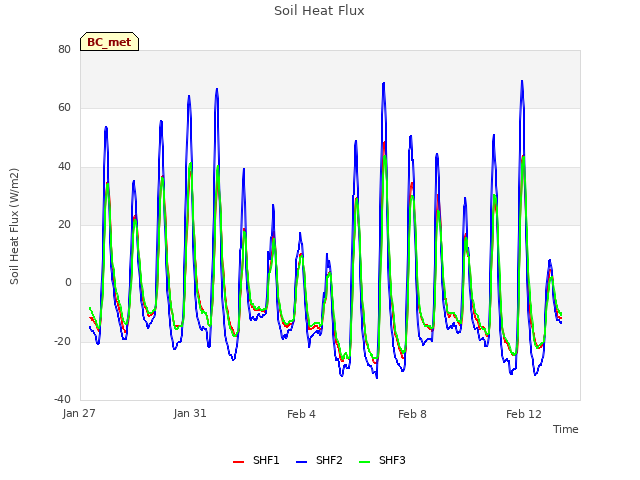640x480 pixels.
Task: Click the red SHF1 legend marker
Action: pyautogui.click(x=238, y=462)
